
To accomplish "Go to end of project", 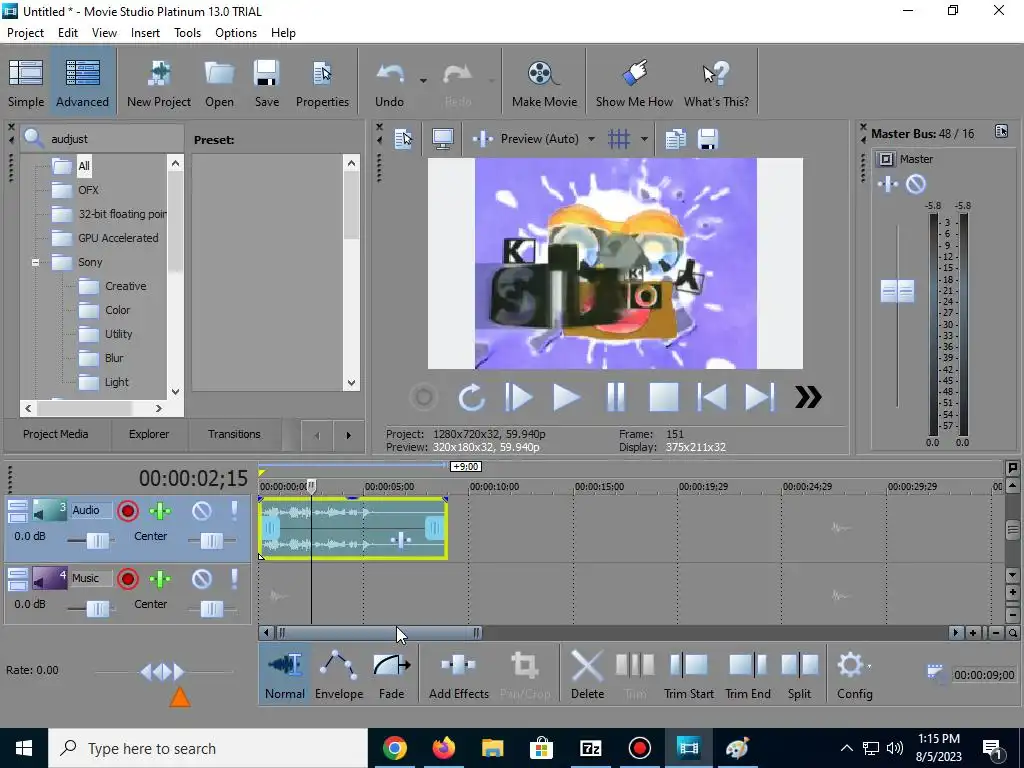I will (x=760, y=397).
